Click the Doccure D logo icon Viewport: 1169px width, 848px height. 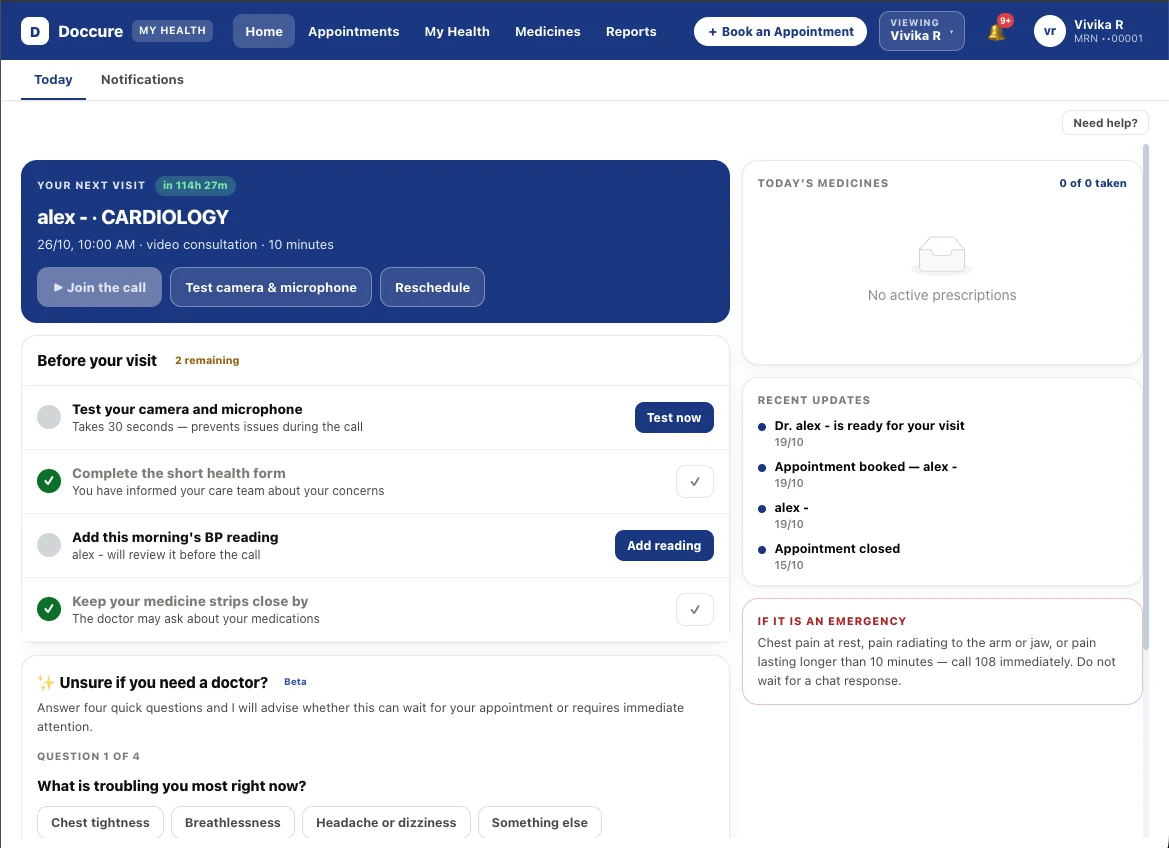coord(35,31)
